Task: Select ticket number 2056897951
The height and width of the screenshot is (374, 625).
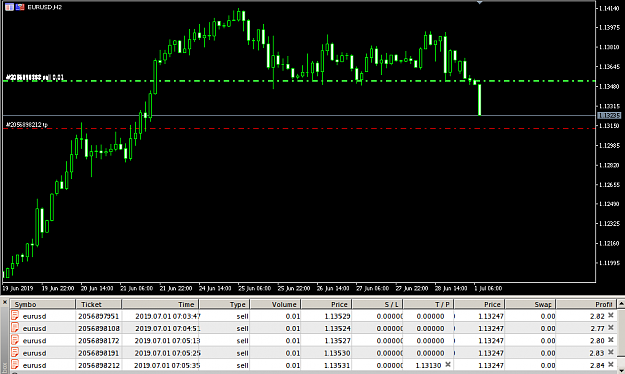Action: (98, 316)
